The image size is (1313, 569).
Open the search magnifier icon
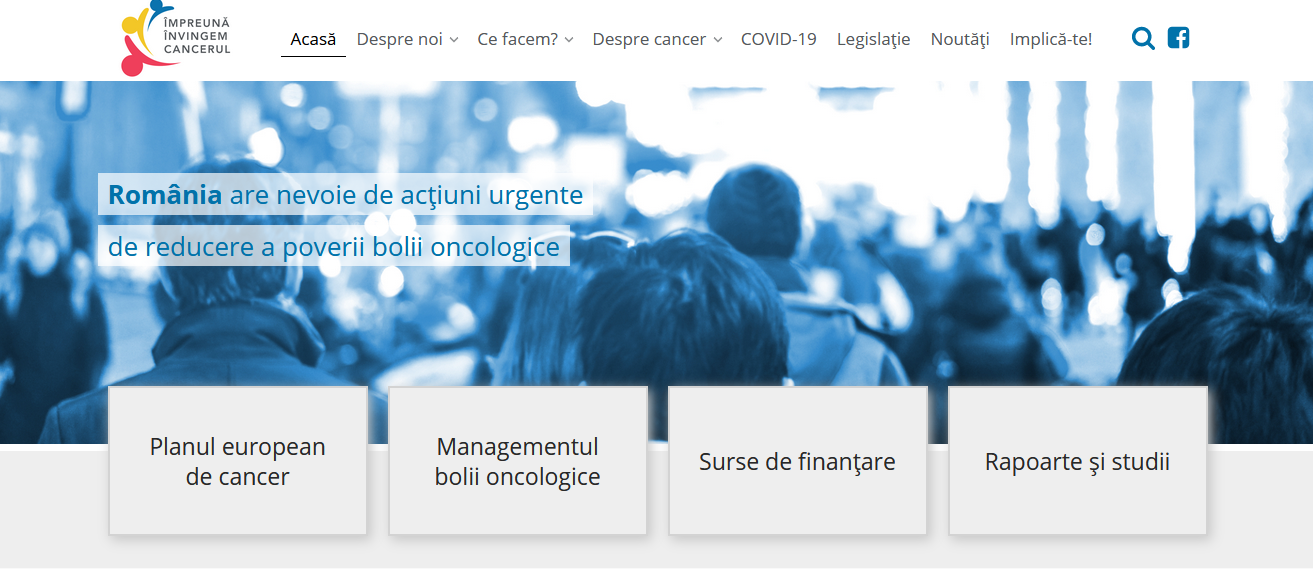click(1143, 39)
